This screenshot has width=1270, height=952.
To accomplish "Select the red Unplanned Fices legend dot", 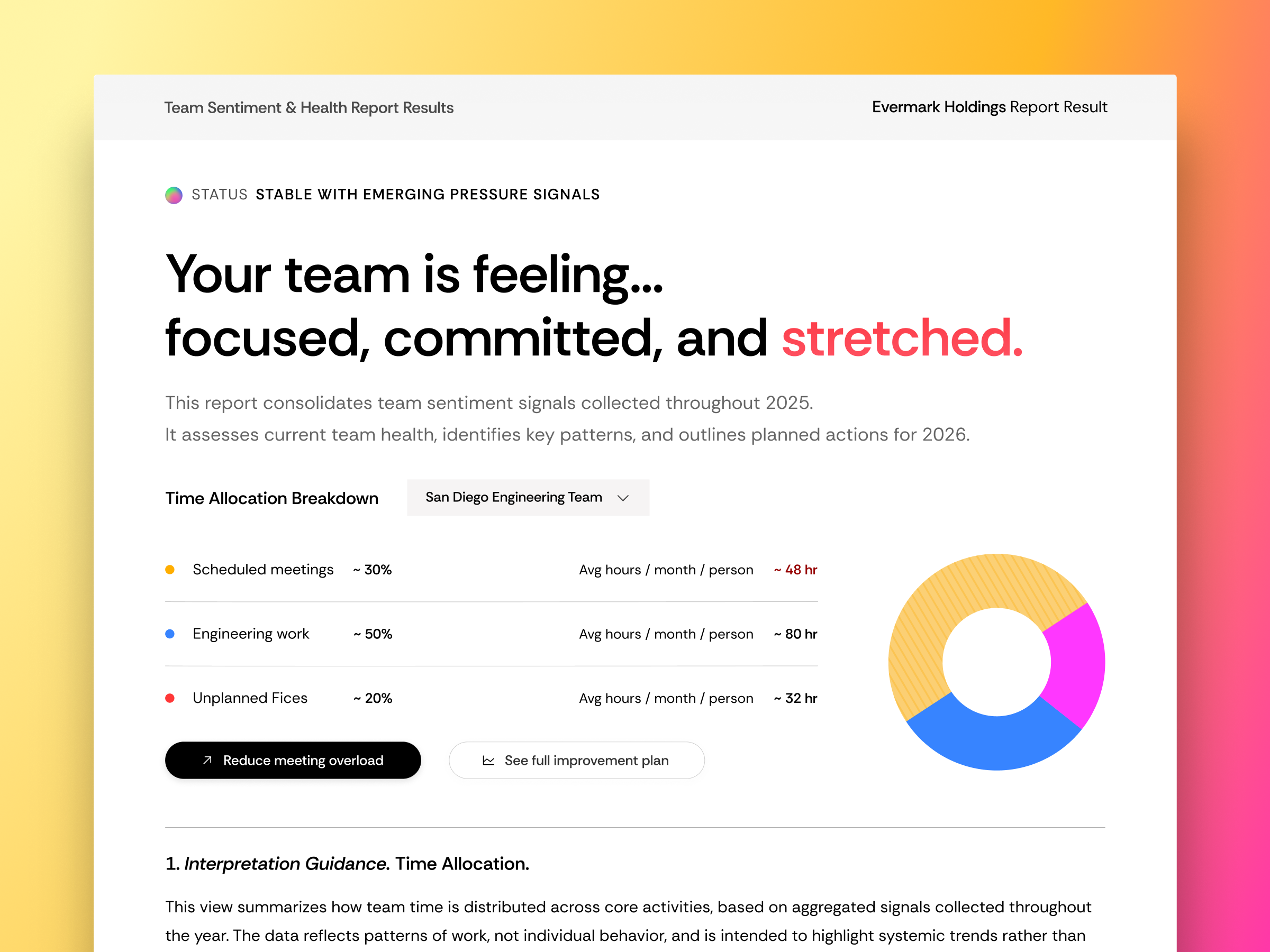I will pos(170,698).
